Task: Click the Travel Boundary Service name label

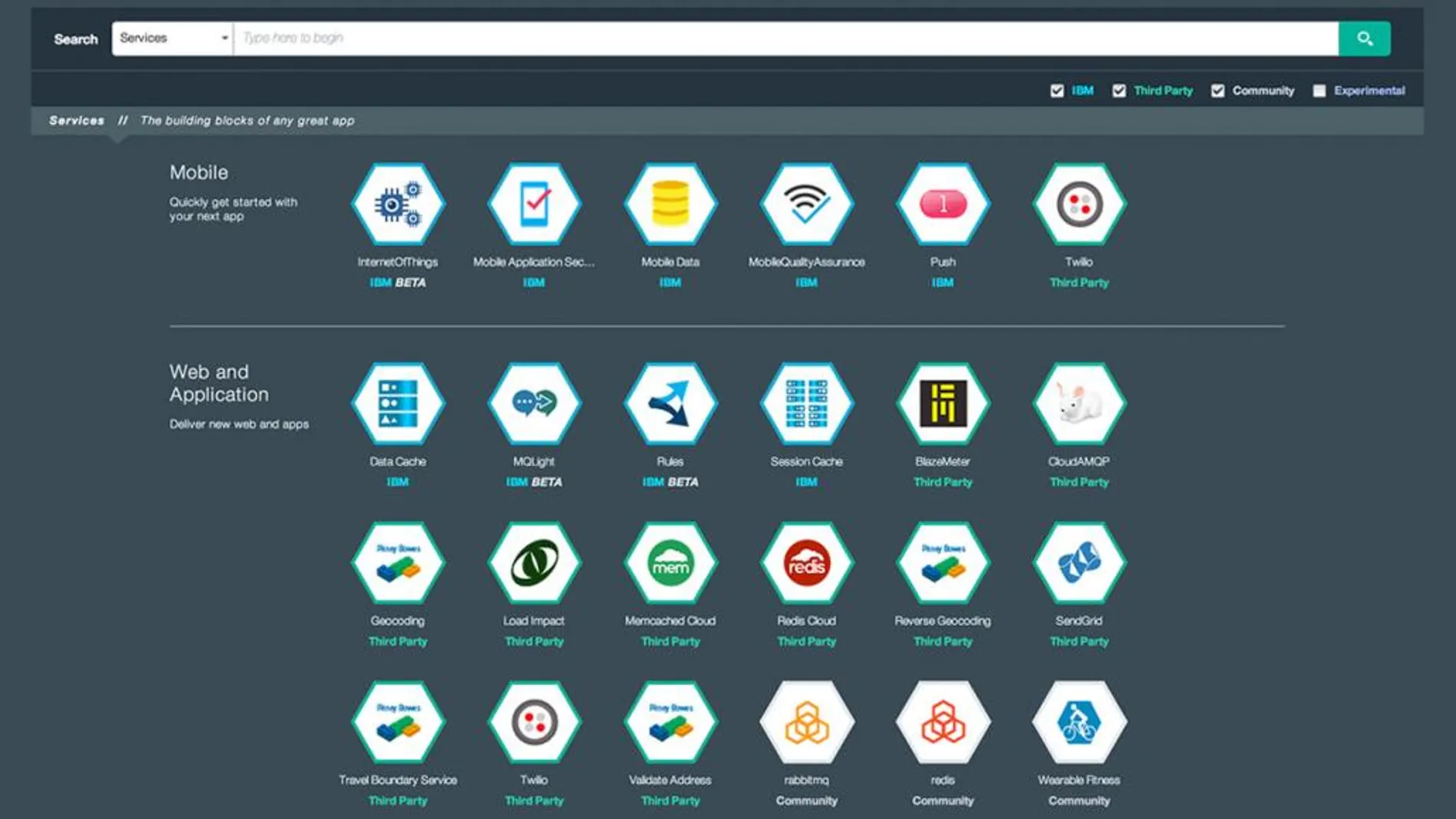Action: pyautogui.click(x=398, y=780)
